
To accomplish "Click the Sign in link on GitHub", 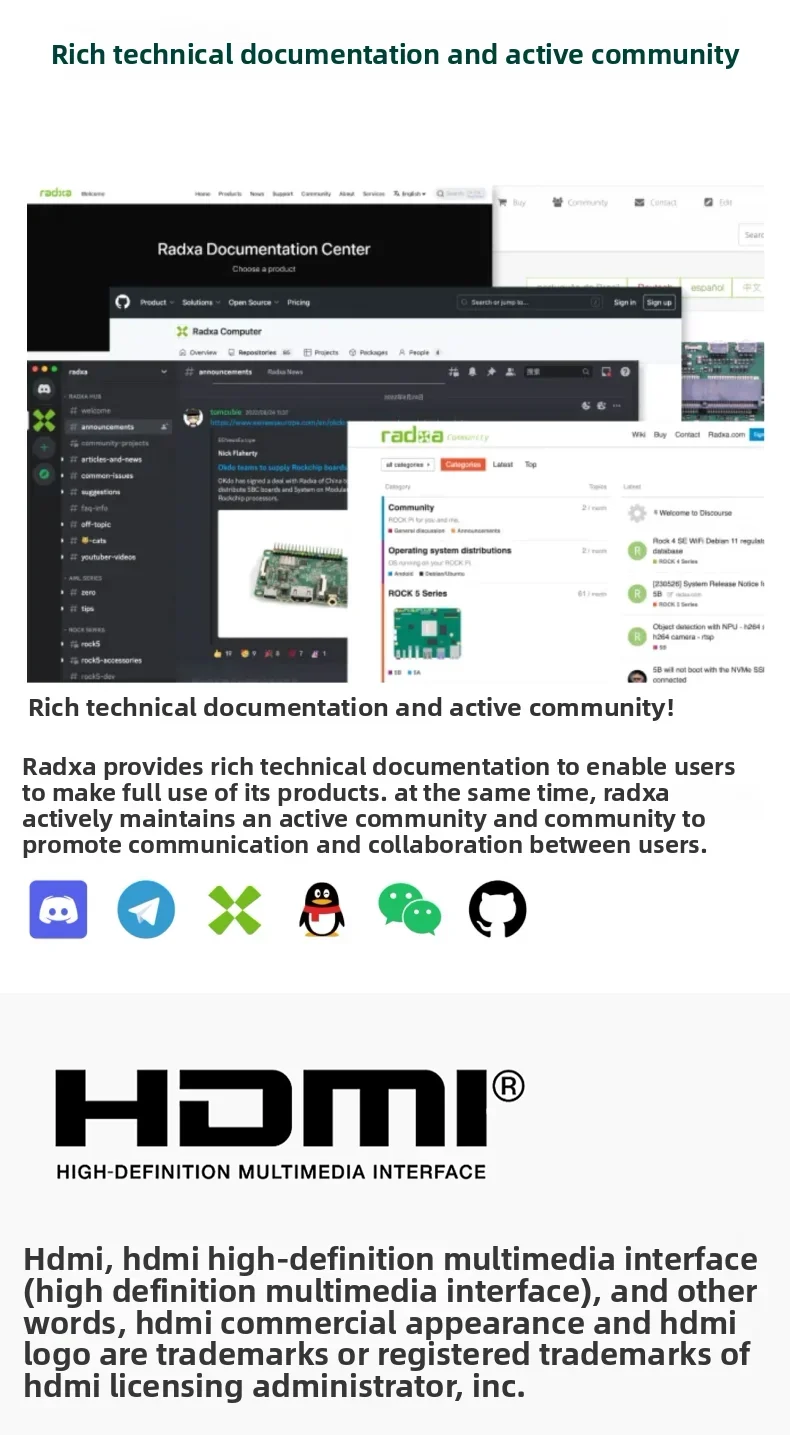I will click(x=625, y=302).
